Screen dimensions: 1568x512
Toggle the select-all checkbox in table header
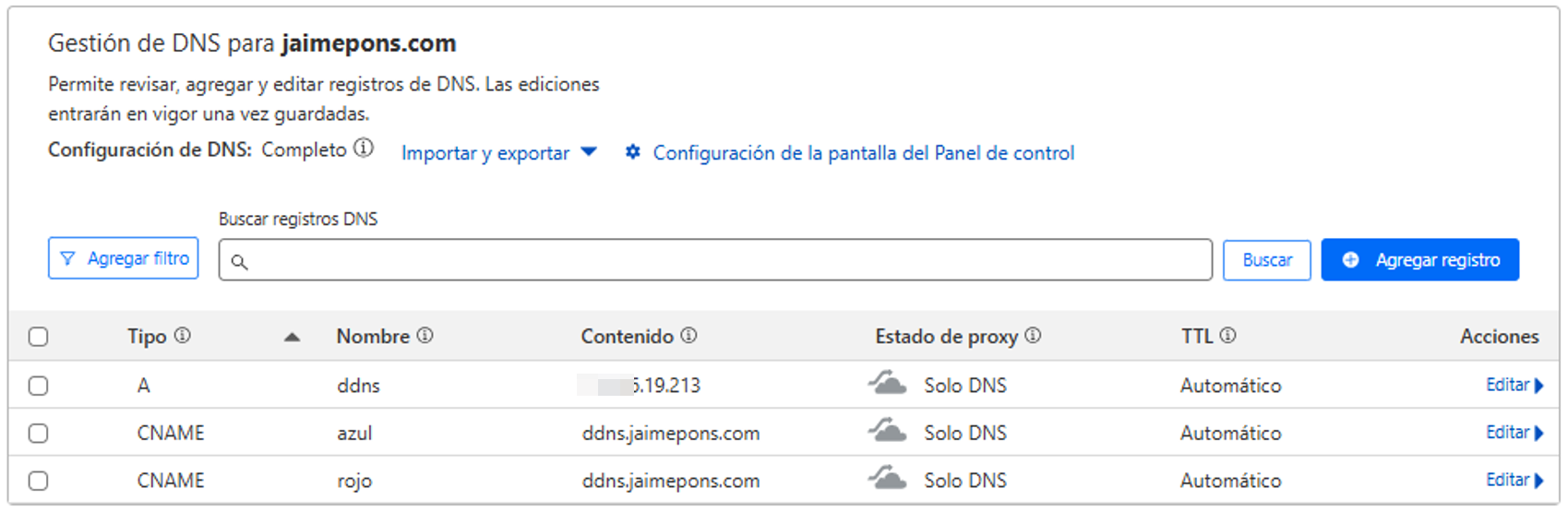click(x=38, y=337)
